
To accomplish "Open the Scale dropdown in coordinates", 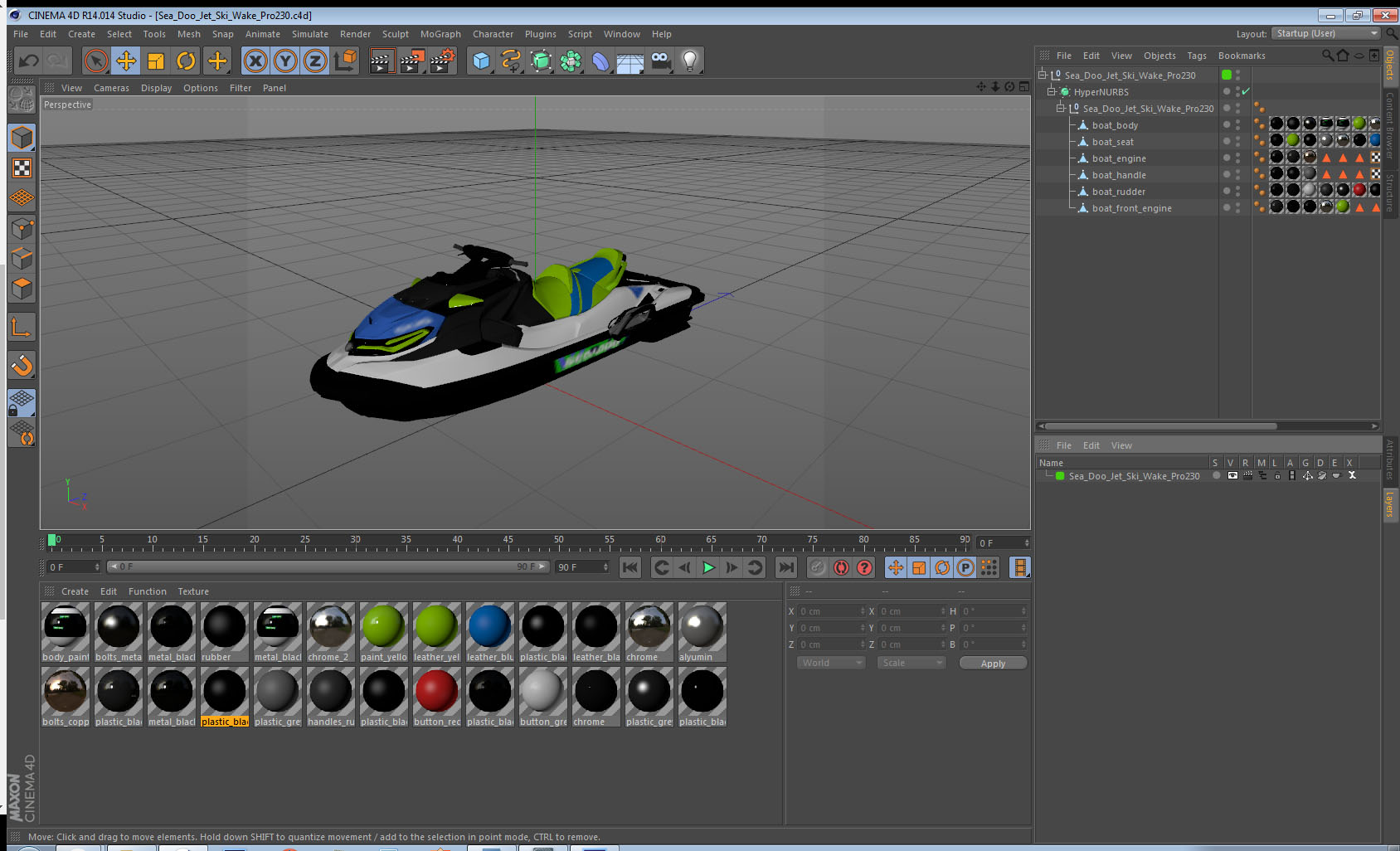I will (x=911, y=663).
